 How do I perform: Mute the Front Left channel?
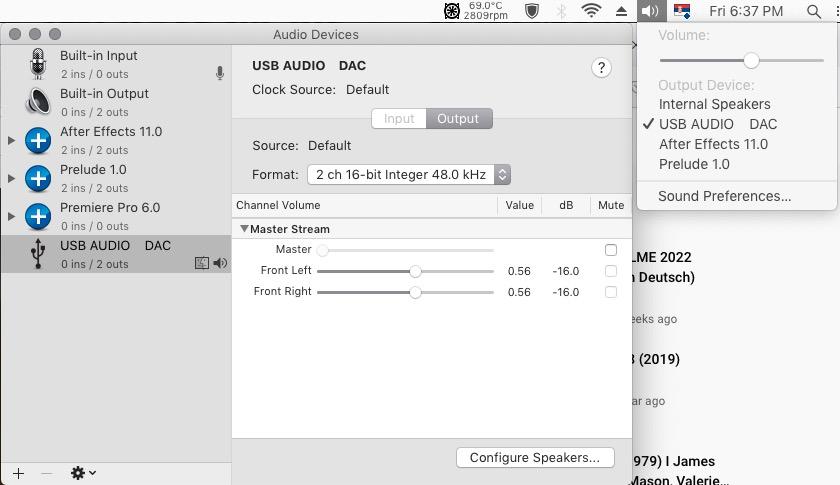(611, 271)
